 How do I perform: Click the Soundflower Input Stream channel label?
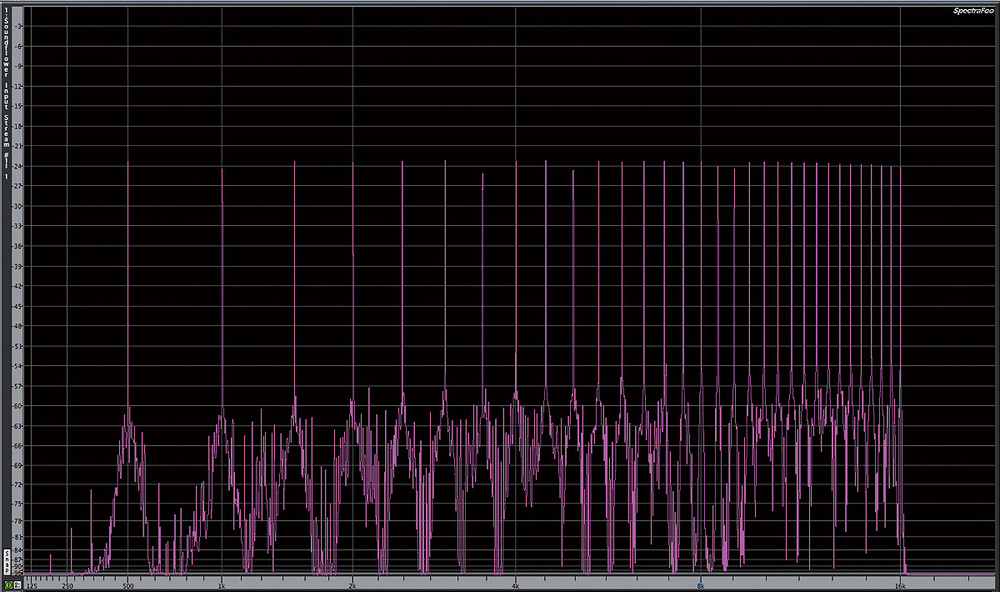[6, 93]
